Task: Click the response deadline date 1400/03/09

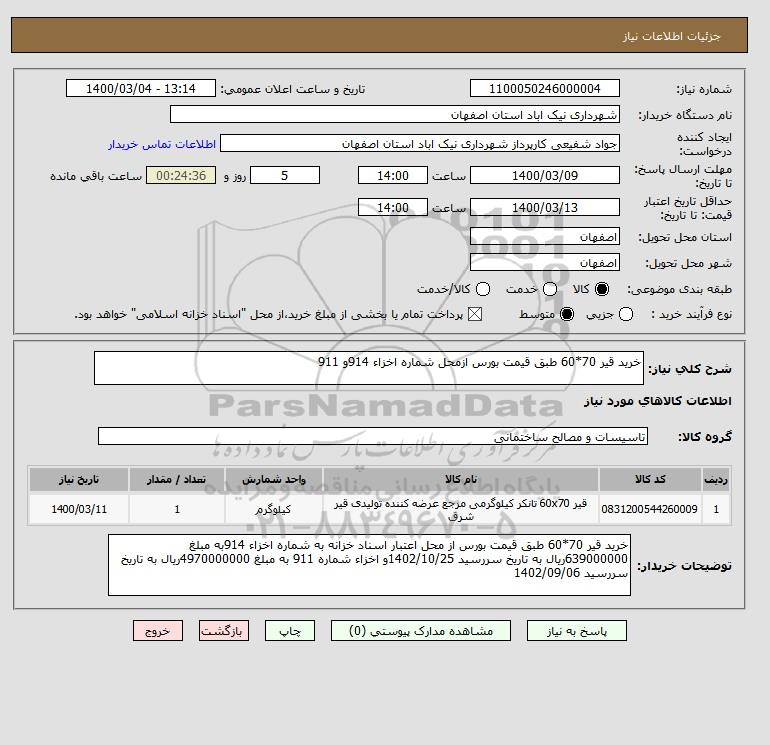Action: pyautogui.click(x=545, y=175)
